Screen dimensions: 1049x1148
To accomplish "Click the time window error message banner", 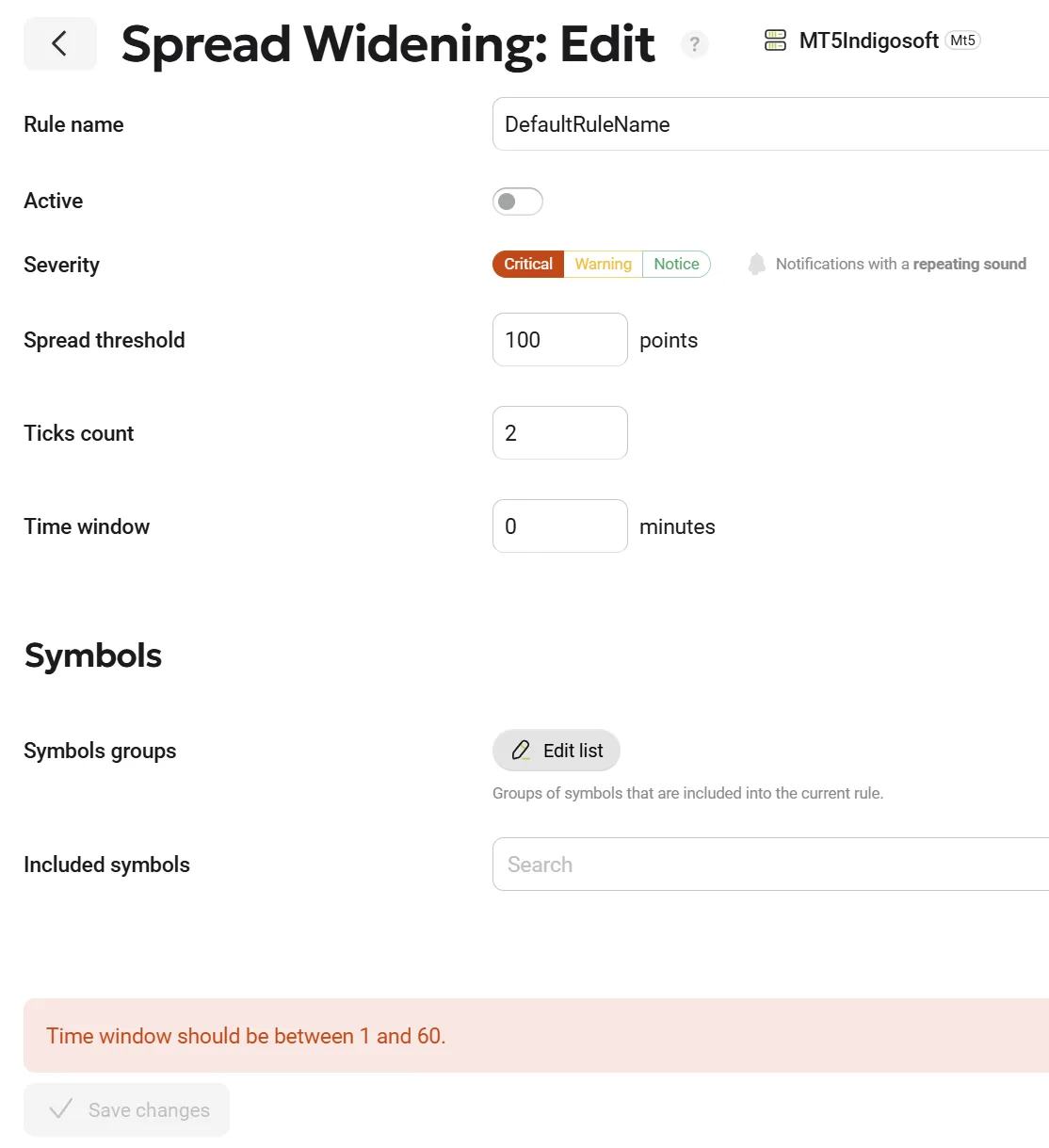I will 536,1036.
